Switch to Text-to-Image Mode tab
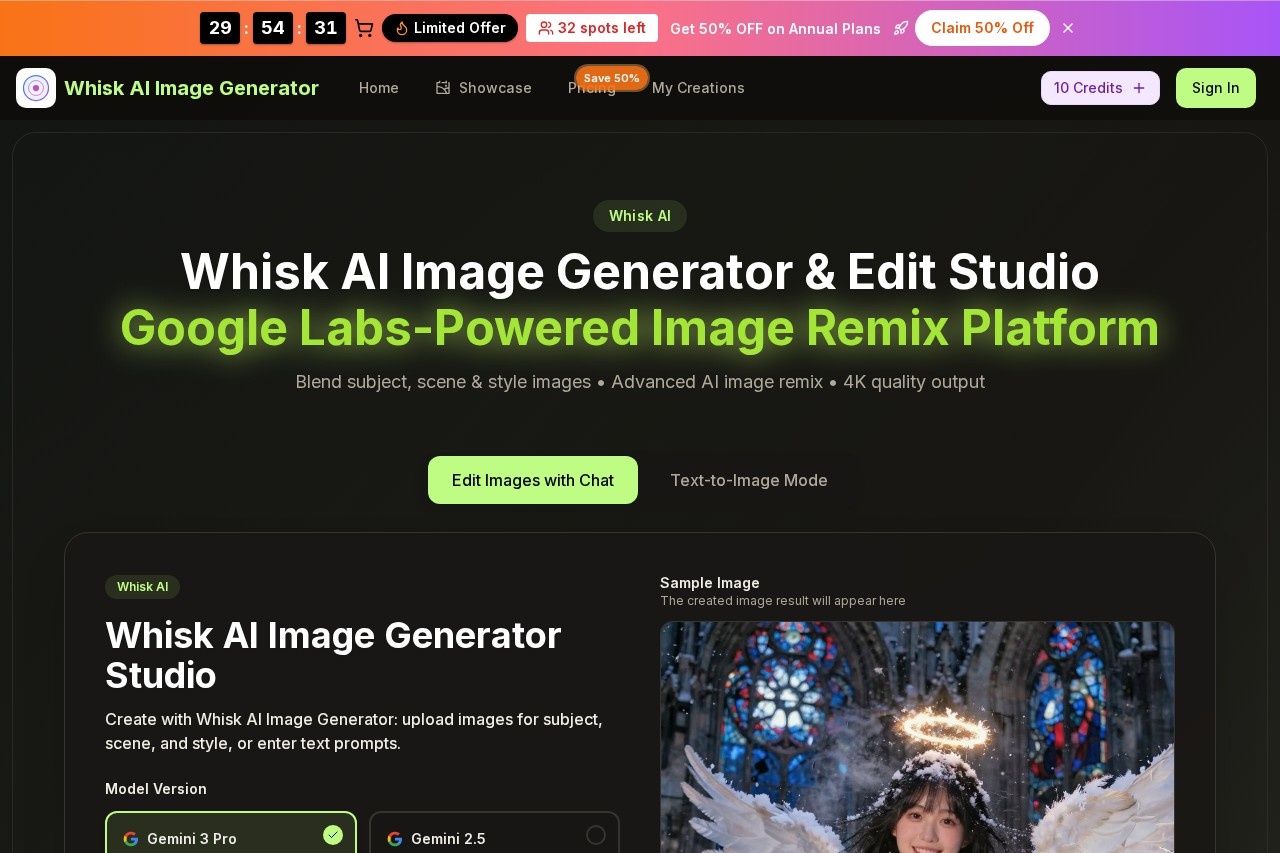 pos(749,480)
